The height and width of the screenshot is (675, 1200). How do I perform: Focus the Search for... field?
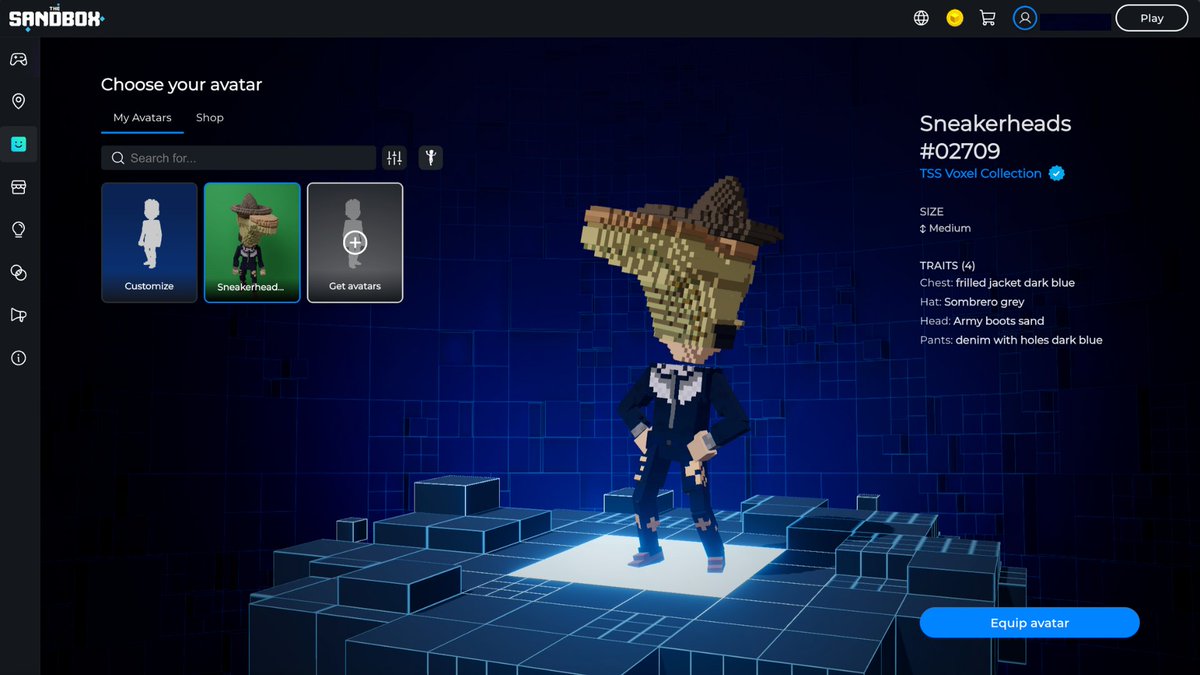(x=239, y=157)
